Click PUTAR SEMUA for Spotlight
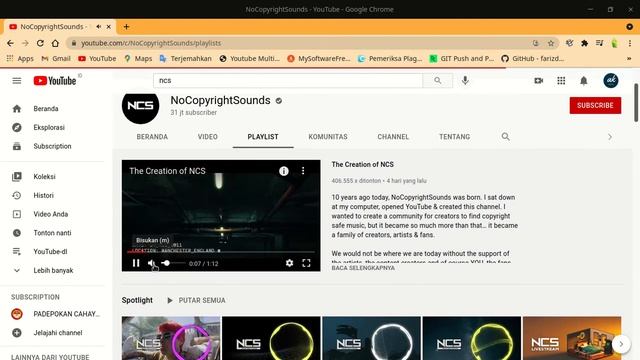This screenshot has width=640, height=360. point(196,300)
